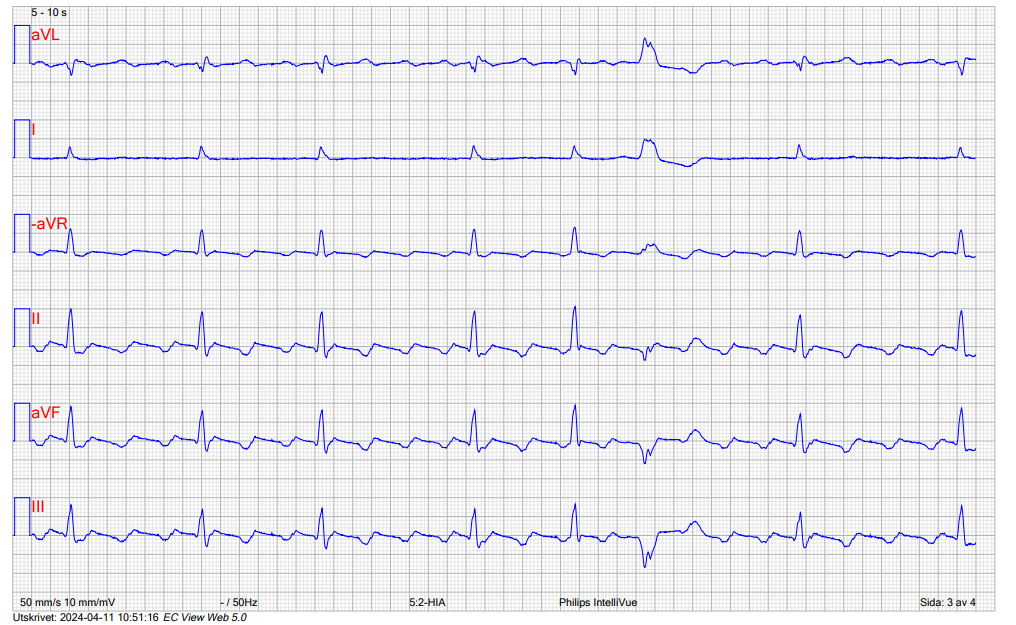The height and width of the screenshot is (625, 1016).
Task: Click the calibration pulse beside lead II
Action: click(21, 328)
